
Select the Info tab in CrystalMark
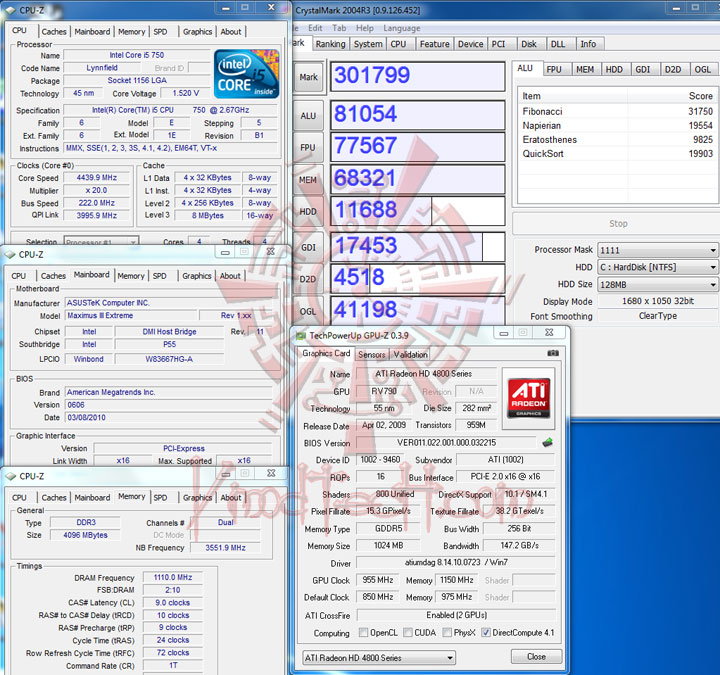pos(588,44)
